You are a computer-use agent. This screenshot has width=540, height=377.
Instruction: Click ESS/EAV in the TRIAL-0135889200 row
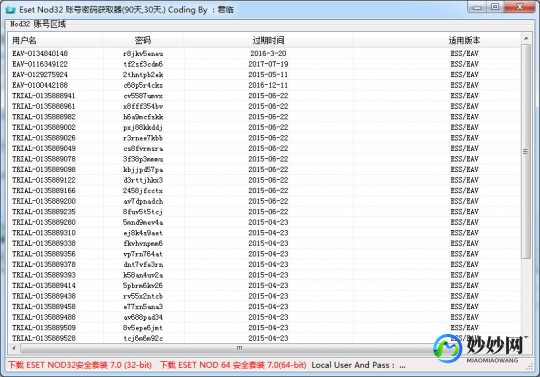(465, 201)
